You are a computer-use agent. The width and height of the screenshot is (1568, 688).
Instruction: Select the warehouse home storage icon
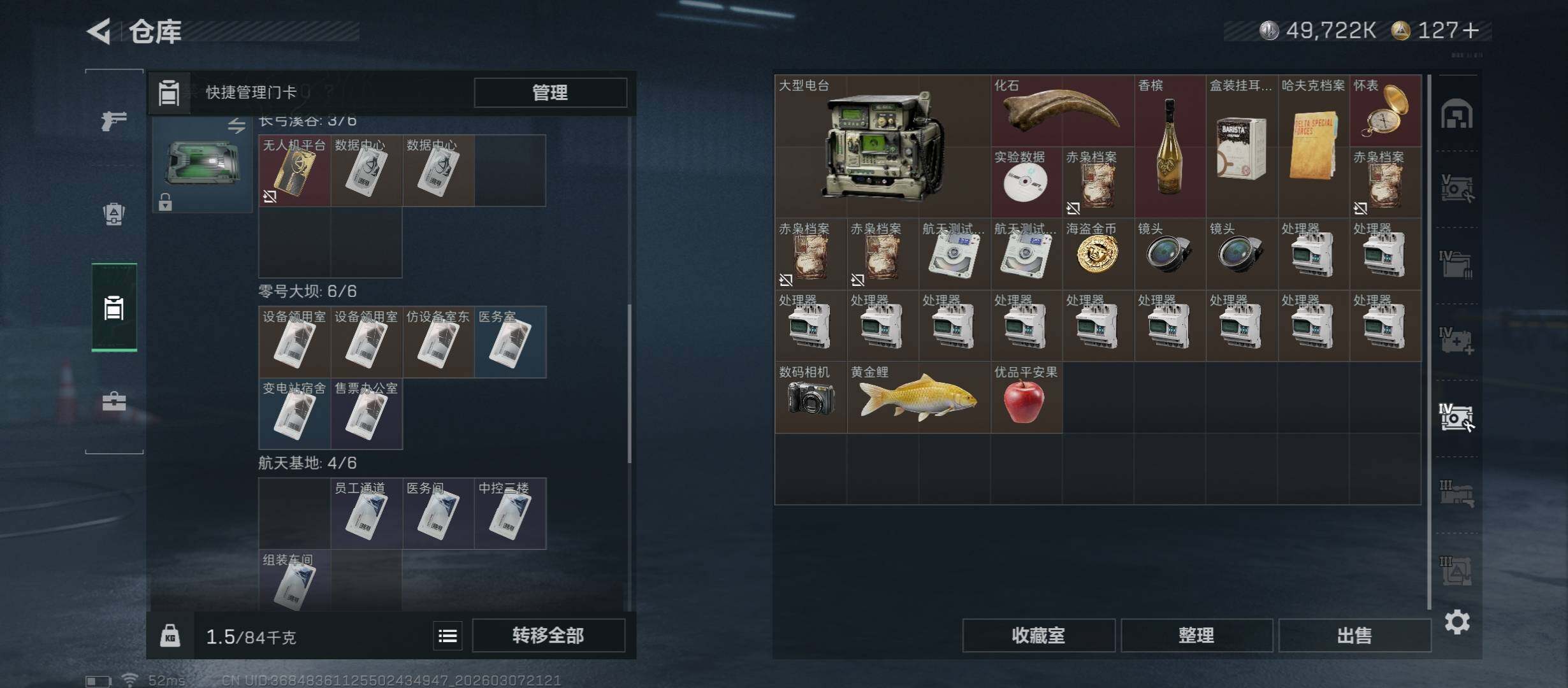tap(1456, 114)
